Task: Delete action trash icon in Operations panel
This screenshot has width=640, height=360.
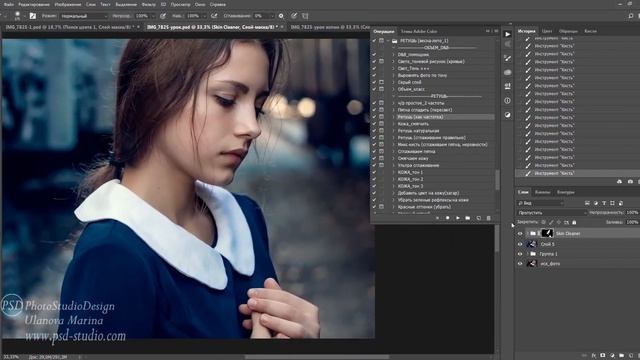Action: [x=489, y=218]
